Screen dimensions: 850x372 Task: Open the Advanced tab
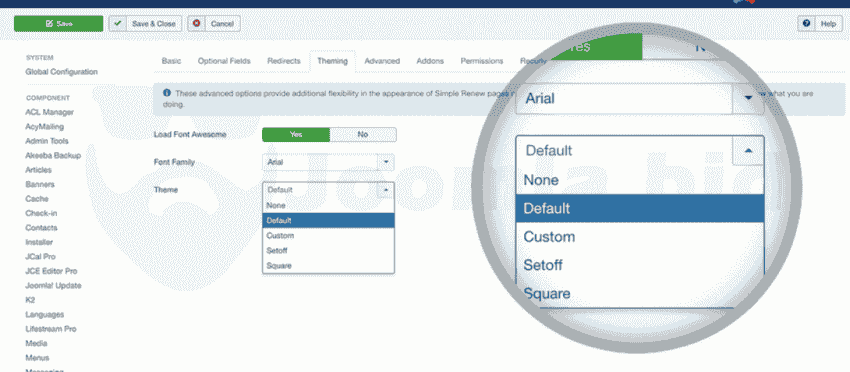pyautogui.click(x=382, y=61)
